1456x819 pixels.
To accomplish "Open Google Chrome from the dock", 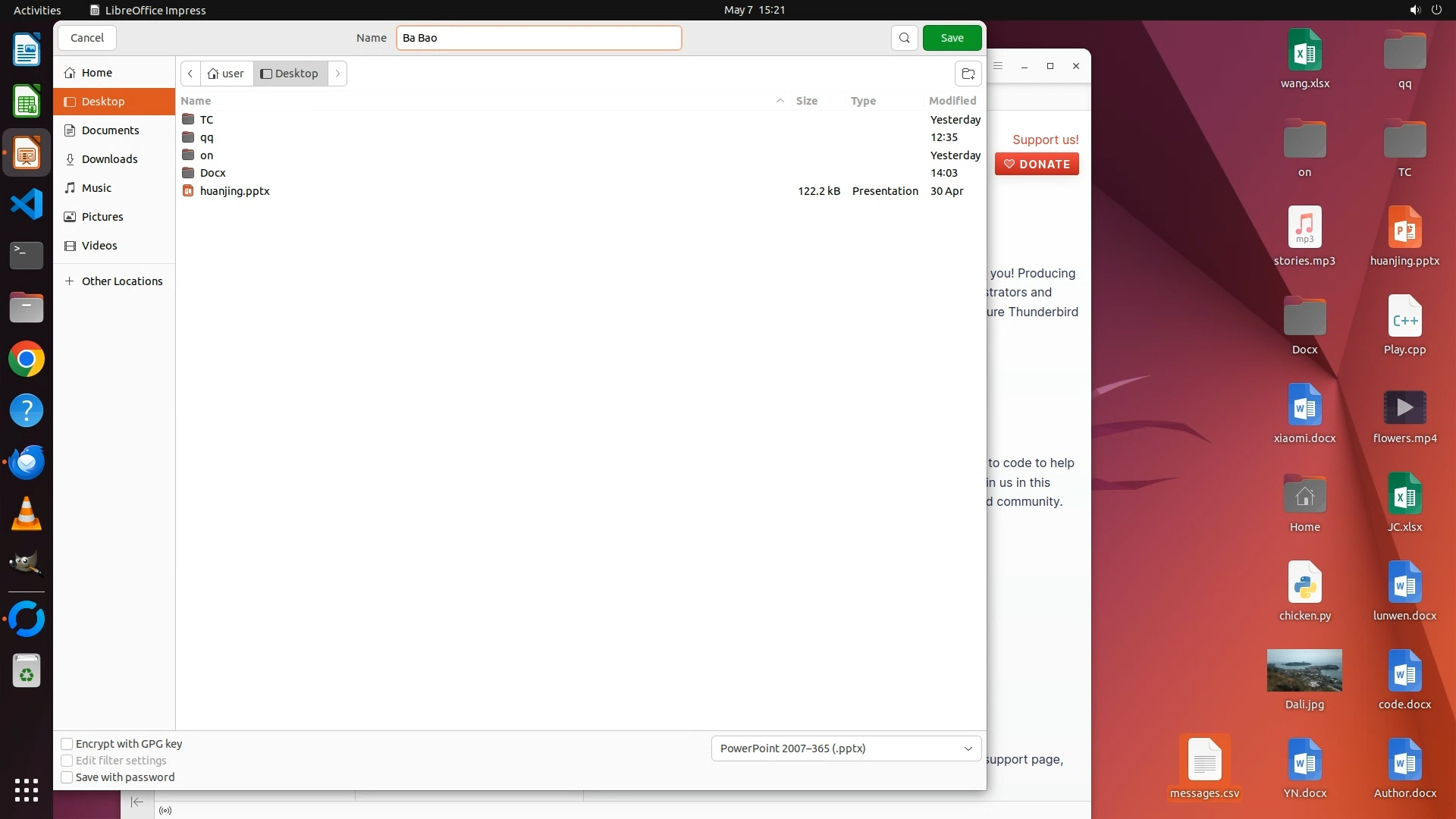I will pos(27,359).
